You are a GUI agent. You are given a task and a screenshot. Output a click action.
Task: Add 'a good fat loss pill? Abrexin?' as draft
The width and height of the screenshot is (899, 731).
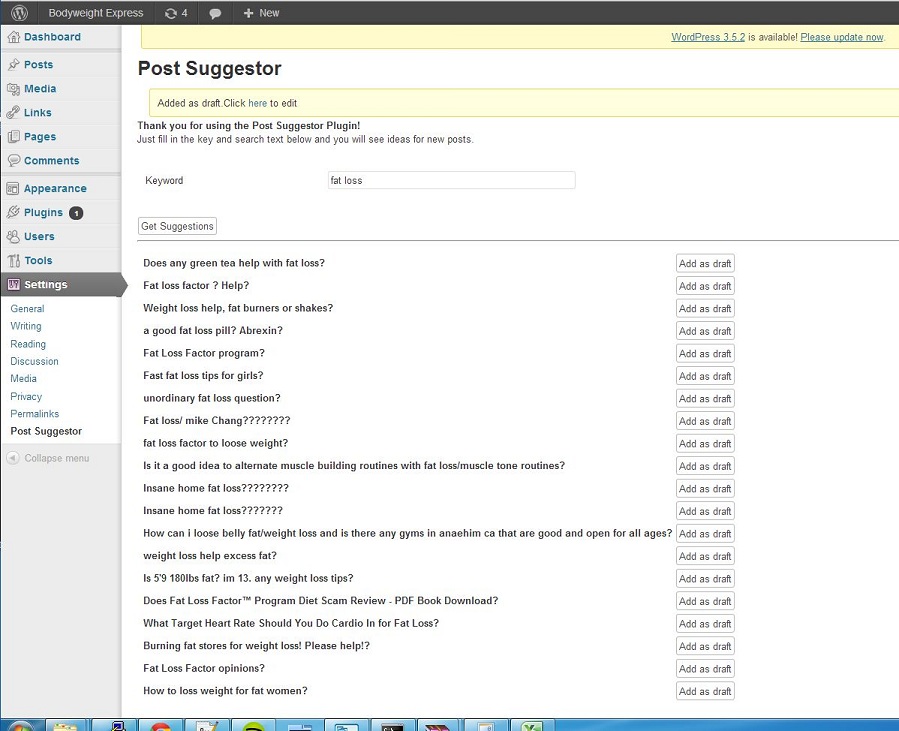click(x=705, y=331)
